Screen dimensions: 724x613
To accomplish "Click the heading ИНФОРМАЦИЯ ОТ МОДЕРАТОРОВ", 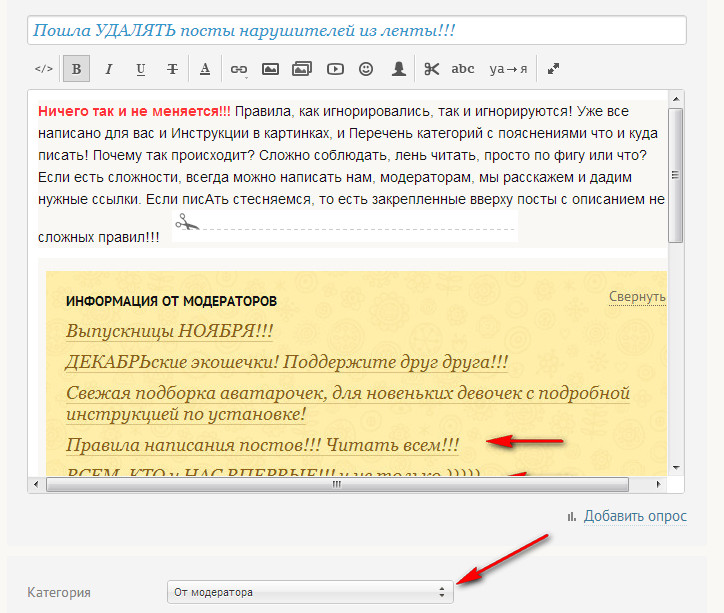I will pyautogui.click(x=171, y=301).
